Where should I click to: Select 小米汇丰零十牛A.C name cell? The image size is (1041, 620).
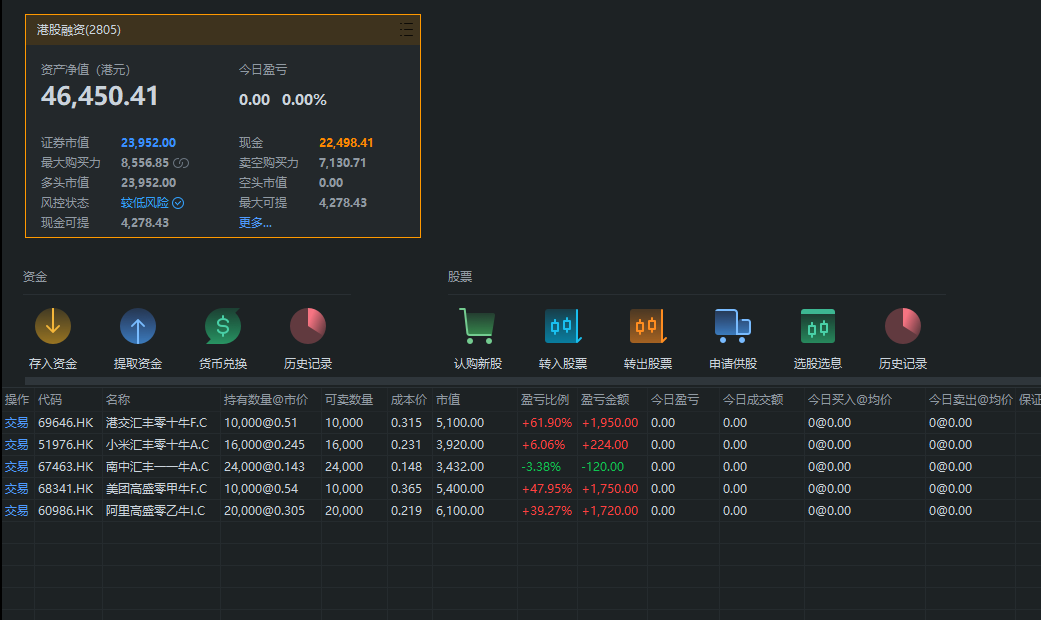click(157, 445)
